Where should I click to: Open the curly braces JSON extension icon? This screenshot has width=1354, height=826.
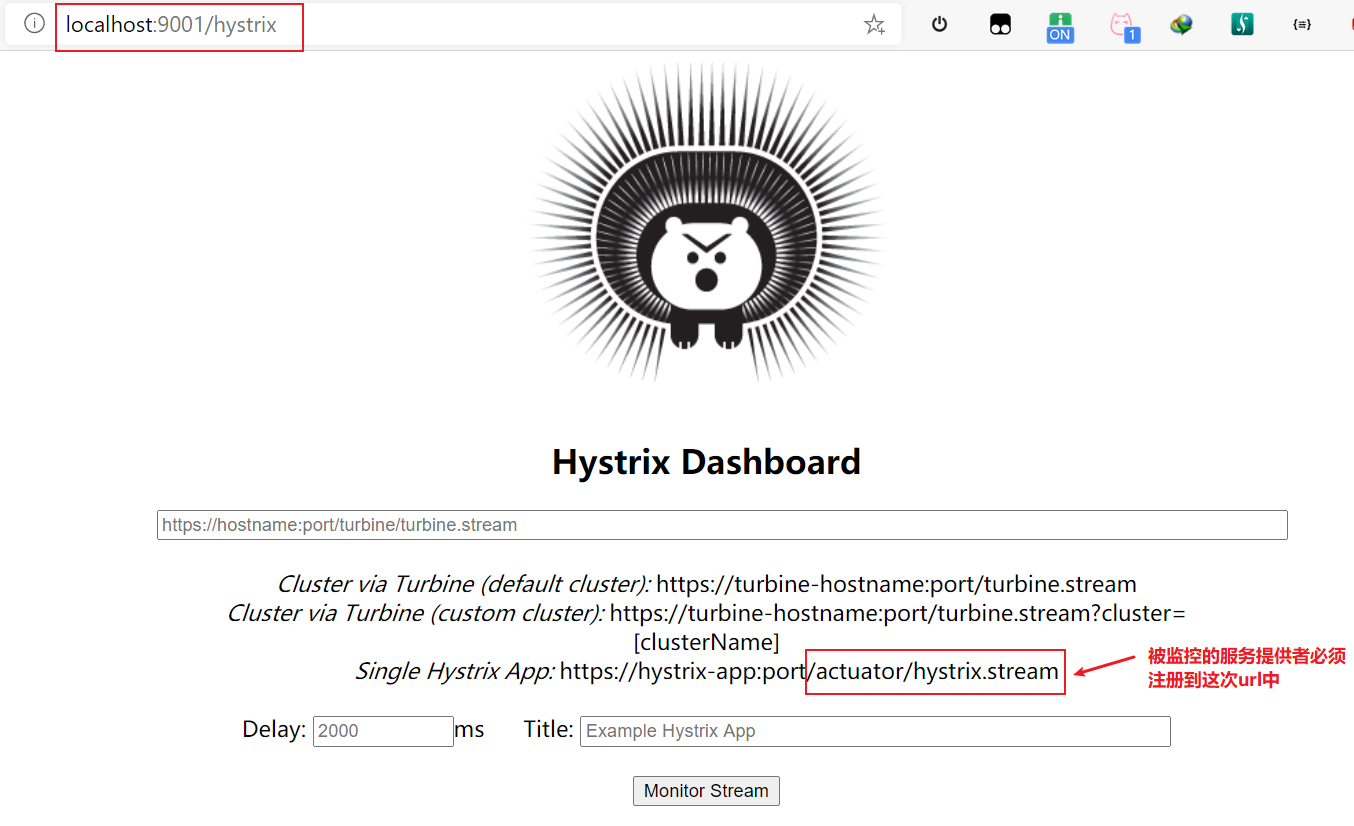click(x=1301, y=25)
